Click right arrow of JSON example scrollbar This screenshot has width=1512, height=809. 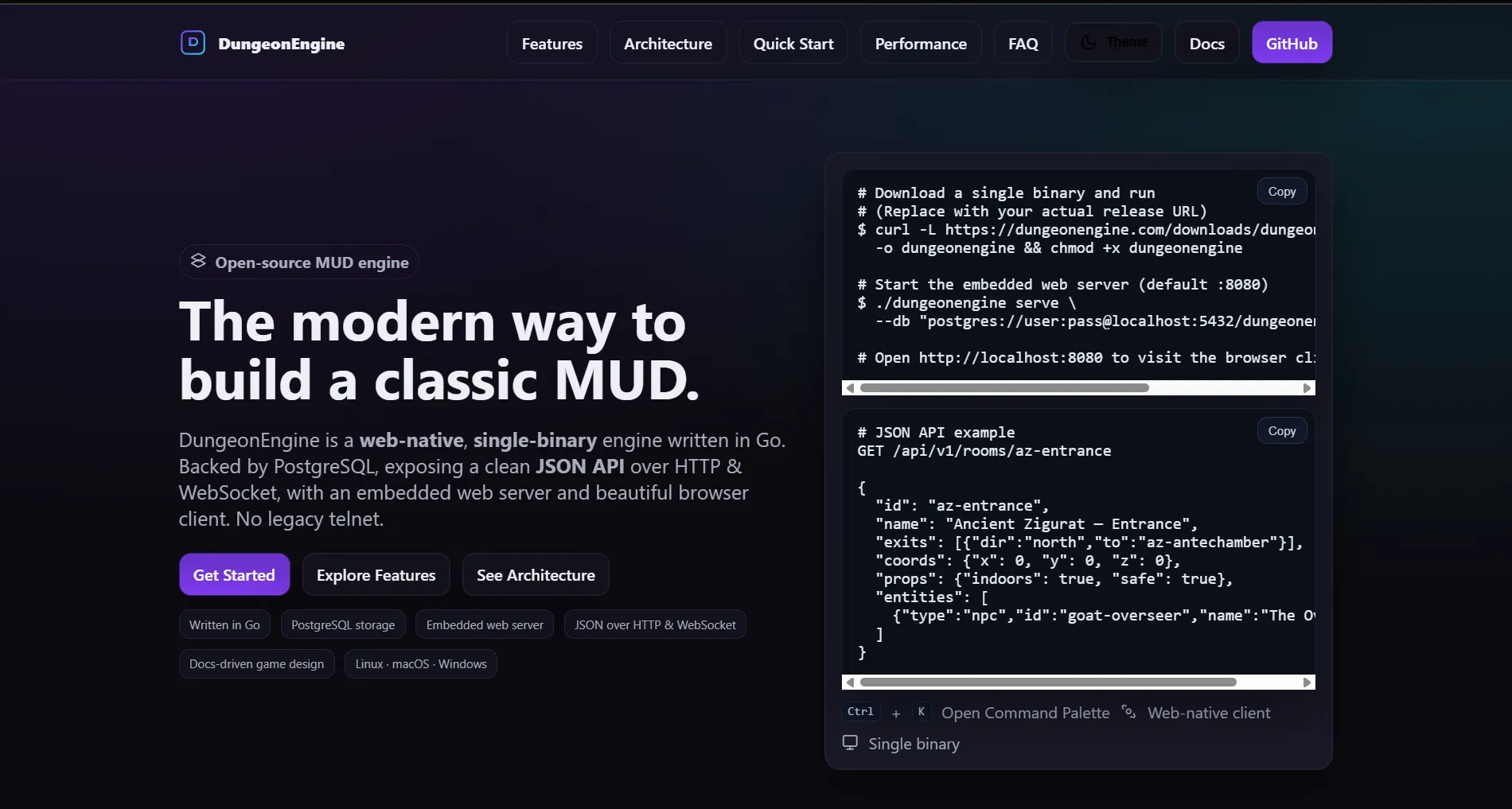[1307, 683]
